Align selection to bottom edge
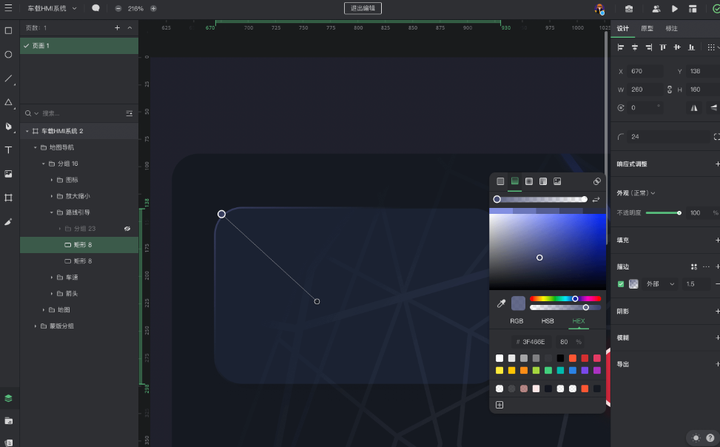 point(691,47)
